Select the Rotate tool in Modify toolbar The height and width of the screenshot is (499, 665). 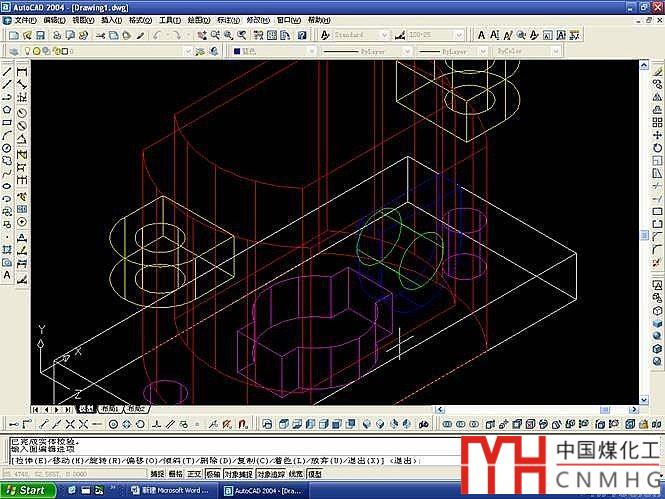657,148
